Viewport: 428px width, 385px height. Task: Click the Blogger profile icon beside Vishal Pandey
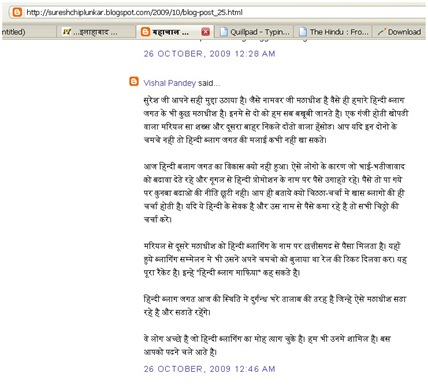click(x=134, y=82)
